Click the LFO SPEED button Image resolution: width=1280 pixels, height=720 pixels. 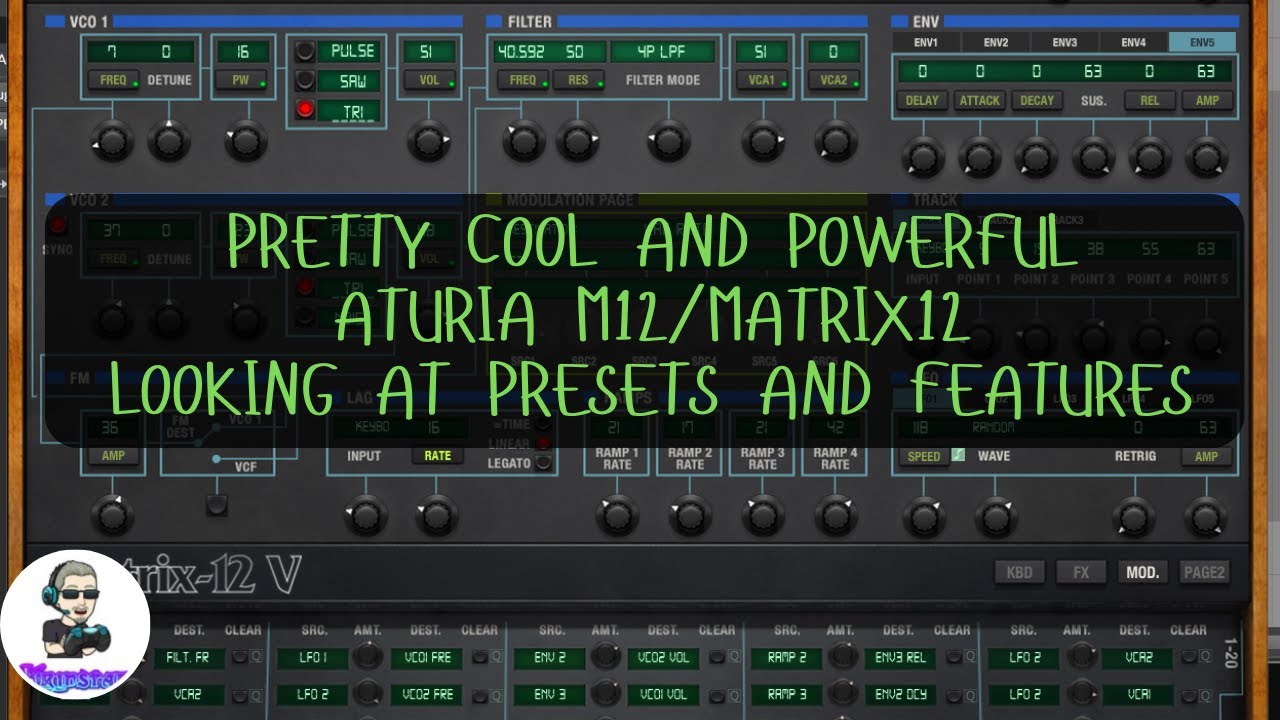click(923, 456)
